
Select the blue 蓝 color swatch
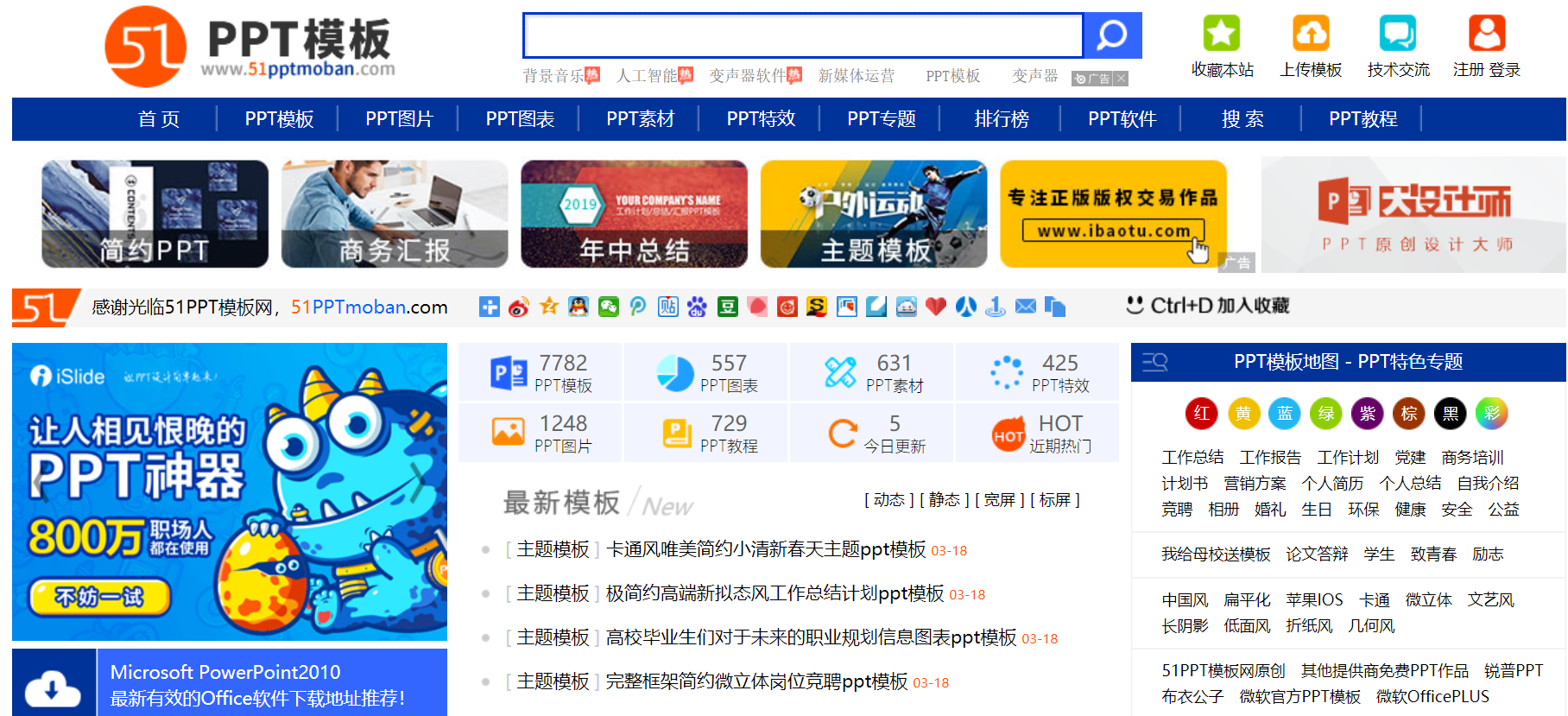point(1285,414)
